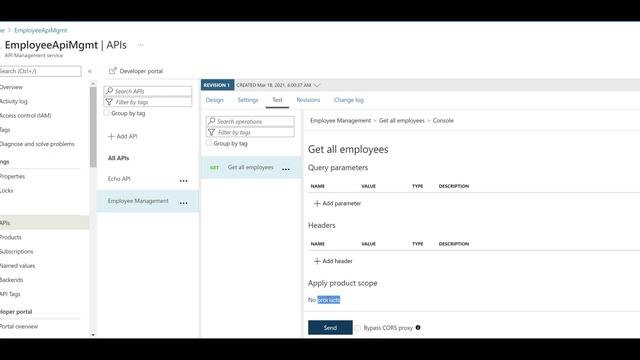Image resolution: width=640 pixels, height=360 pixels.
Task: Check the Bypass CORS proxy box
Action: tap(358, 328)
